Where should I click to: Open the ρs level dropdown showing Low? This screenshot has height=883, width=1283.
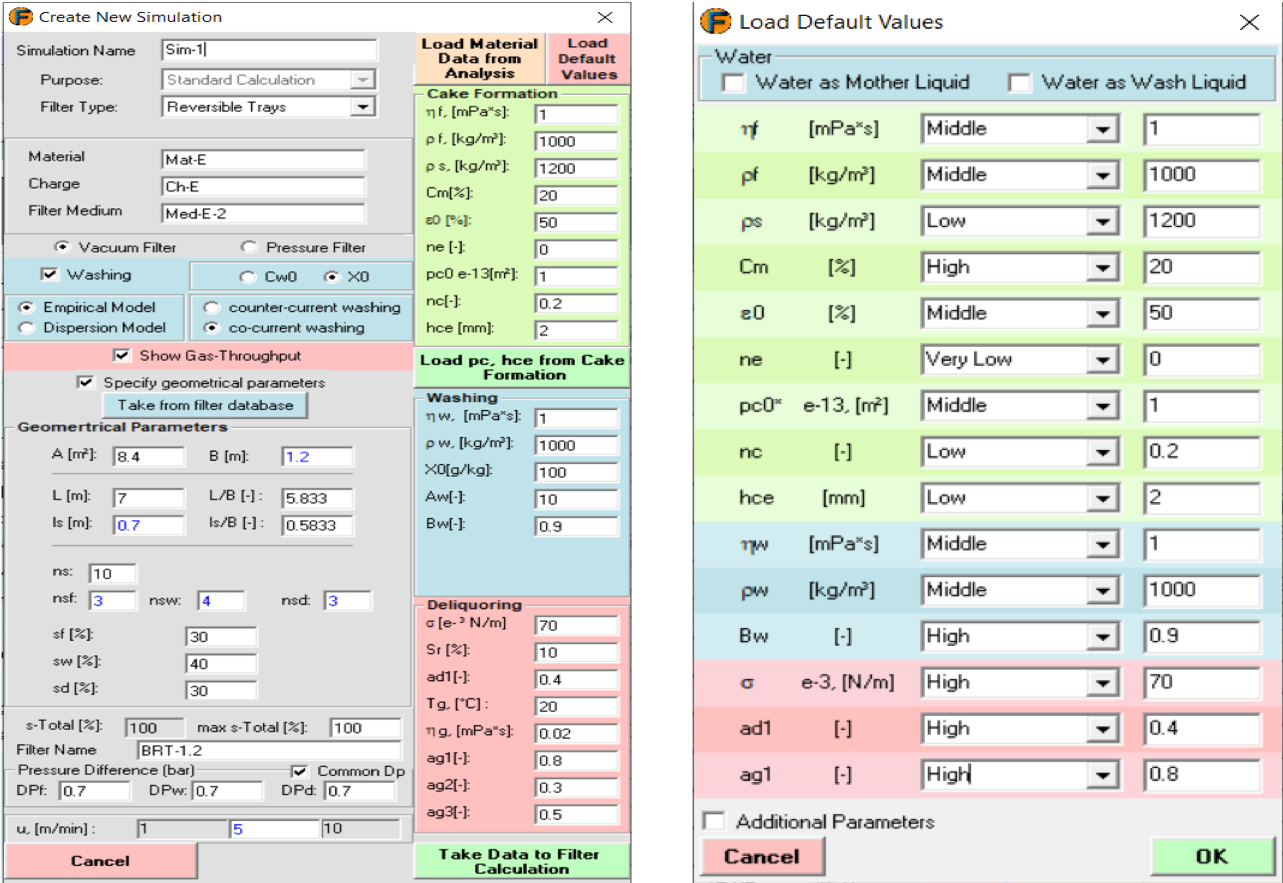(1101, 220)
